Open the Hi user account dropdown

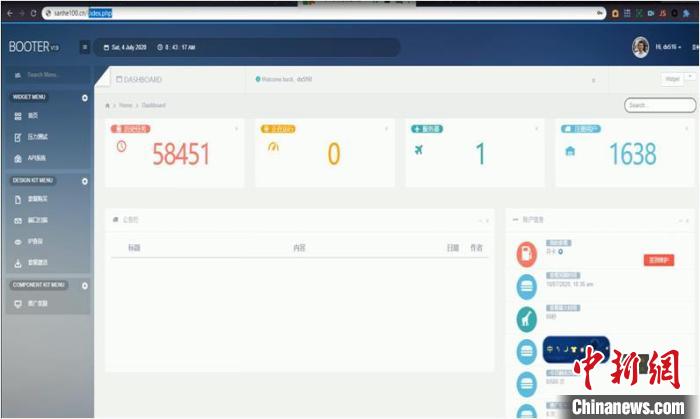(667, 47)
